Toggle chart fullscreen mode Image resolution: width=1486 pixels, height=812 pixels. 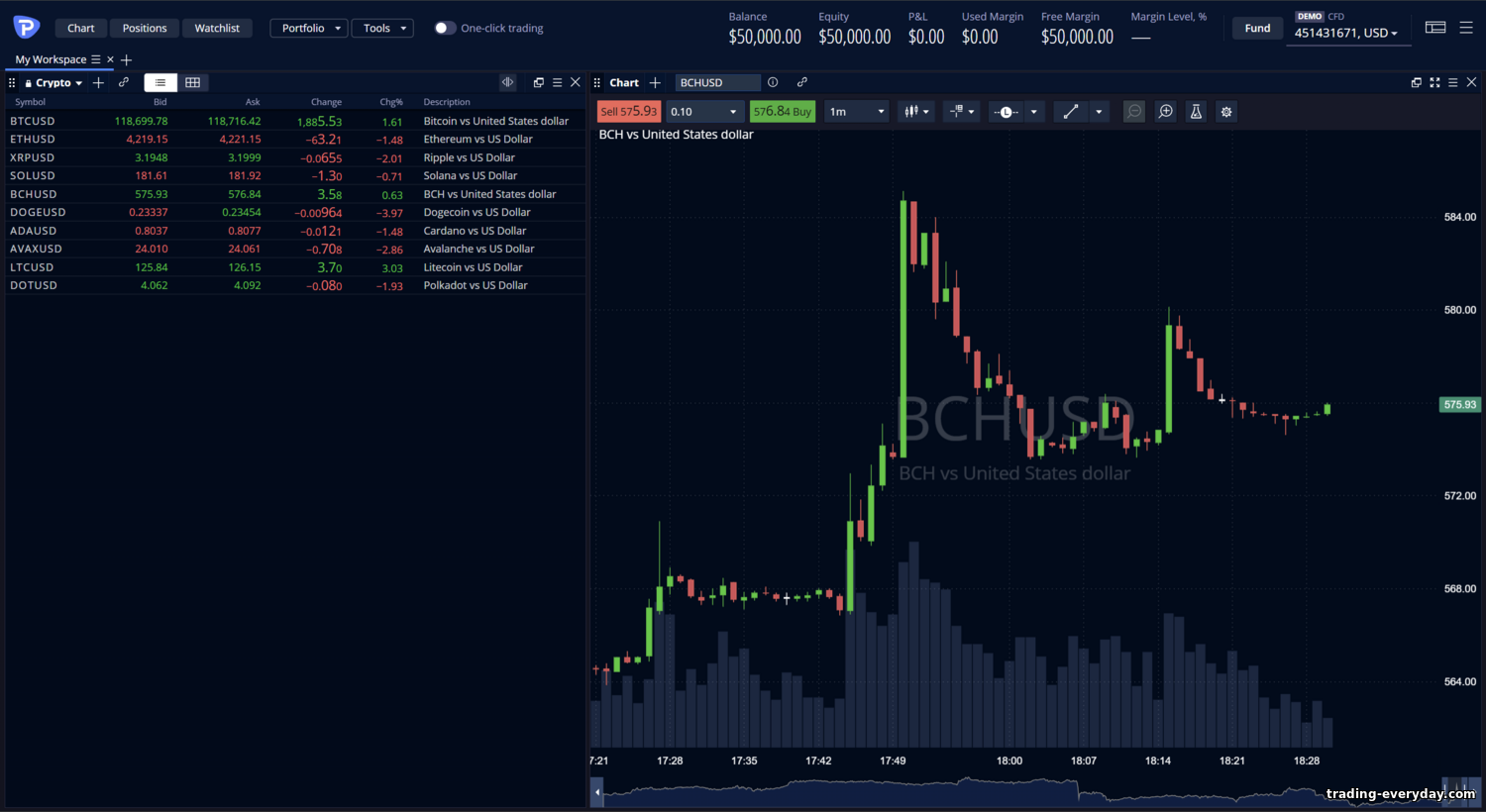point(1434,82)
